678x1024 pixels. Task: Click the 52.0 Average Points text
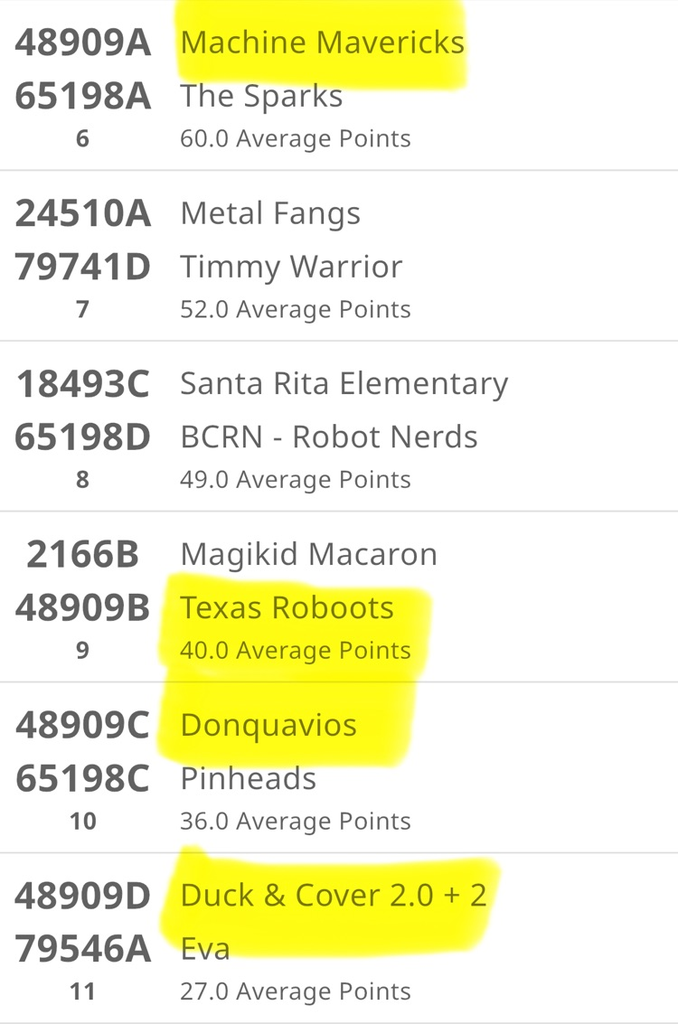click(295, 310)
